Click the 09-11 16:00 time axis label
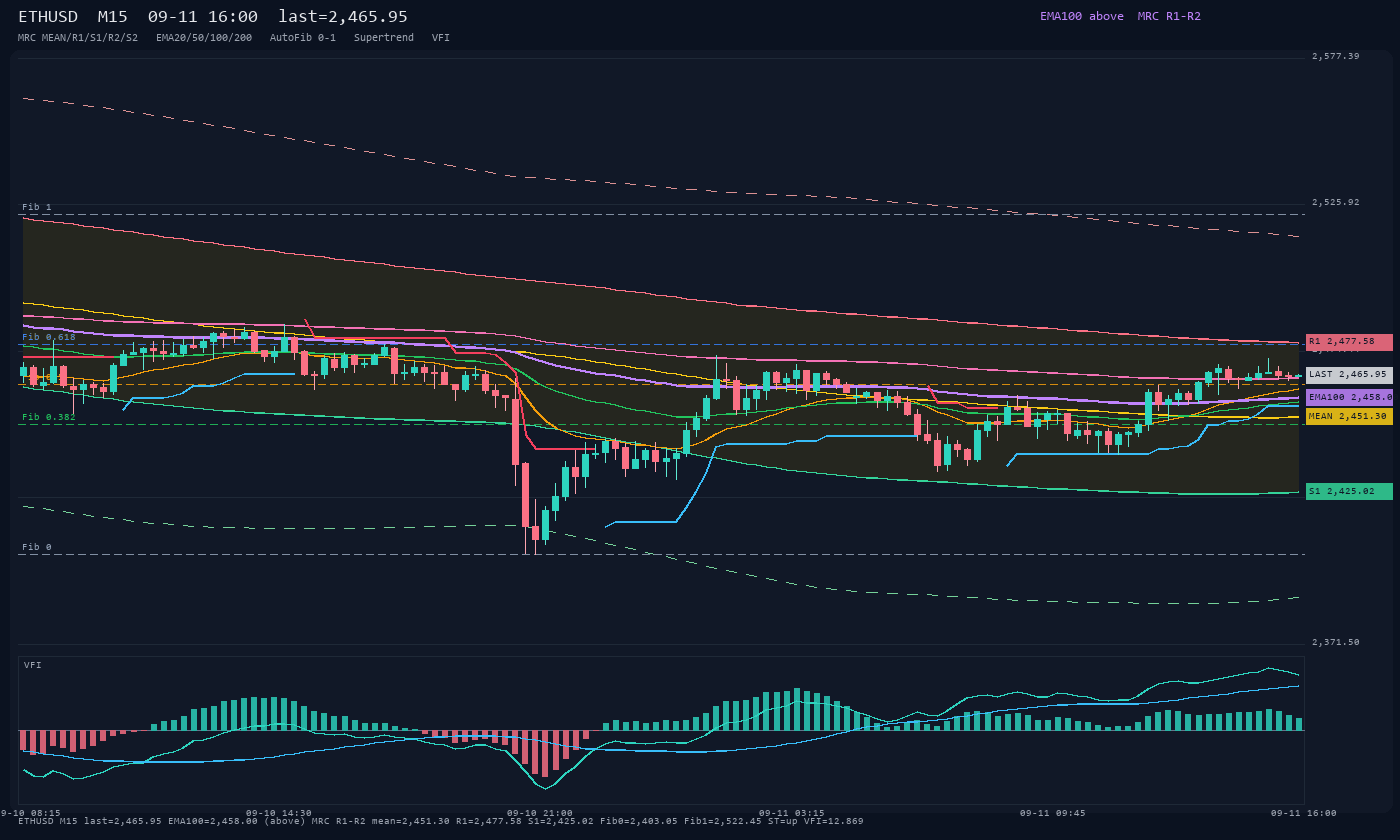The height and width of the screenshot is (840, 1400). coord(1304,813)
